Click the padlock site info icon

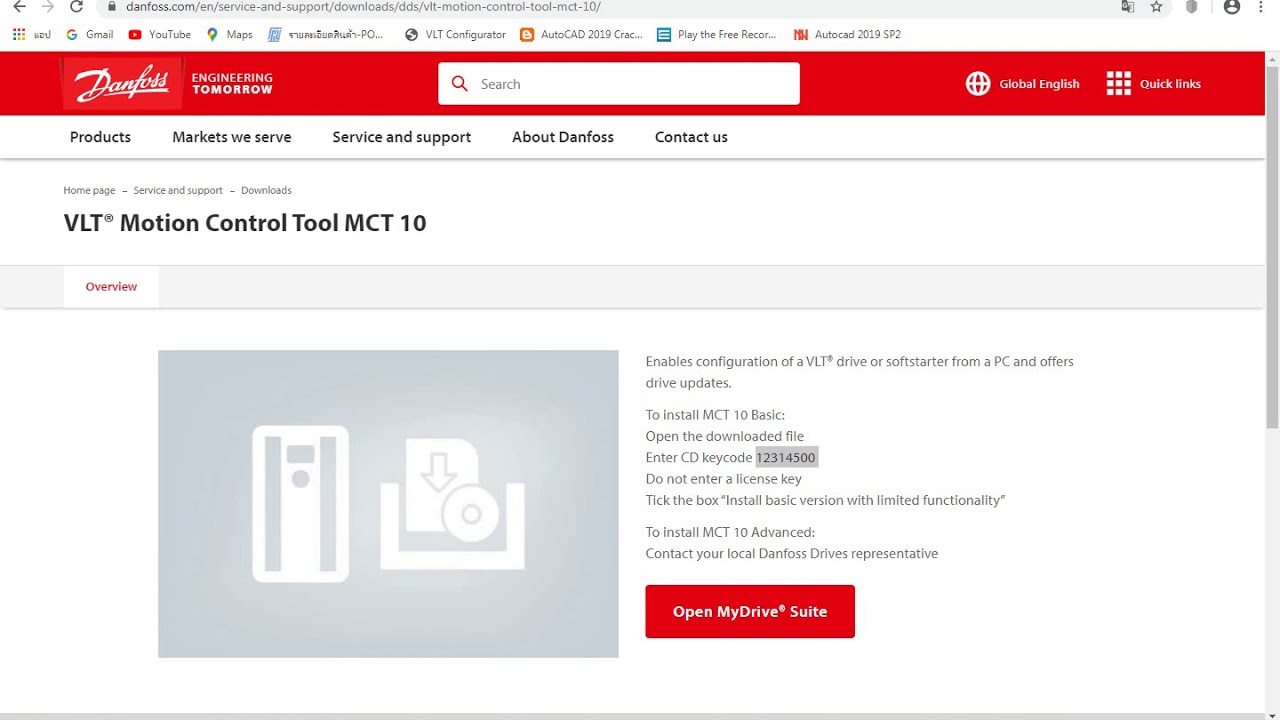[111, 6]
